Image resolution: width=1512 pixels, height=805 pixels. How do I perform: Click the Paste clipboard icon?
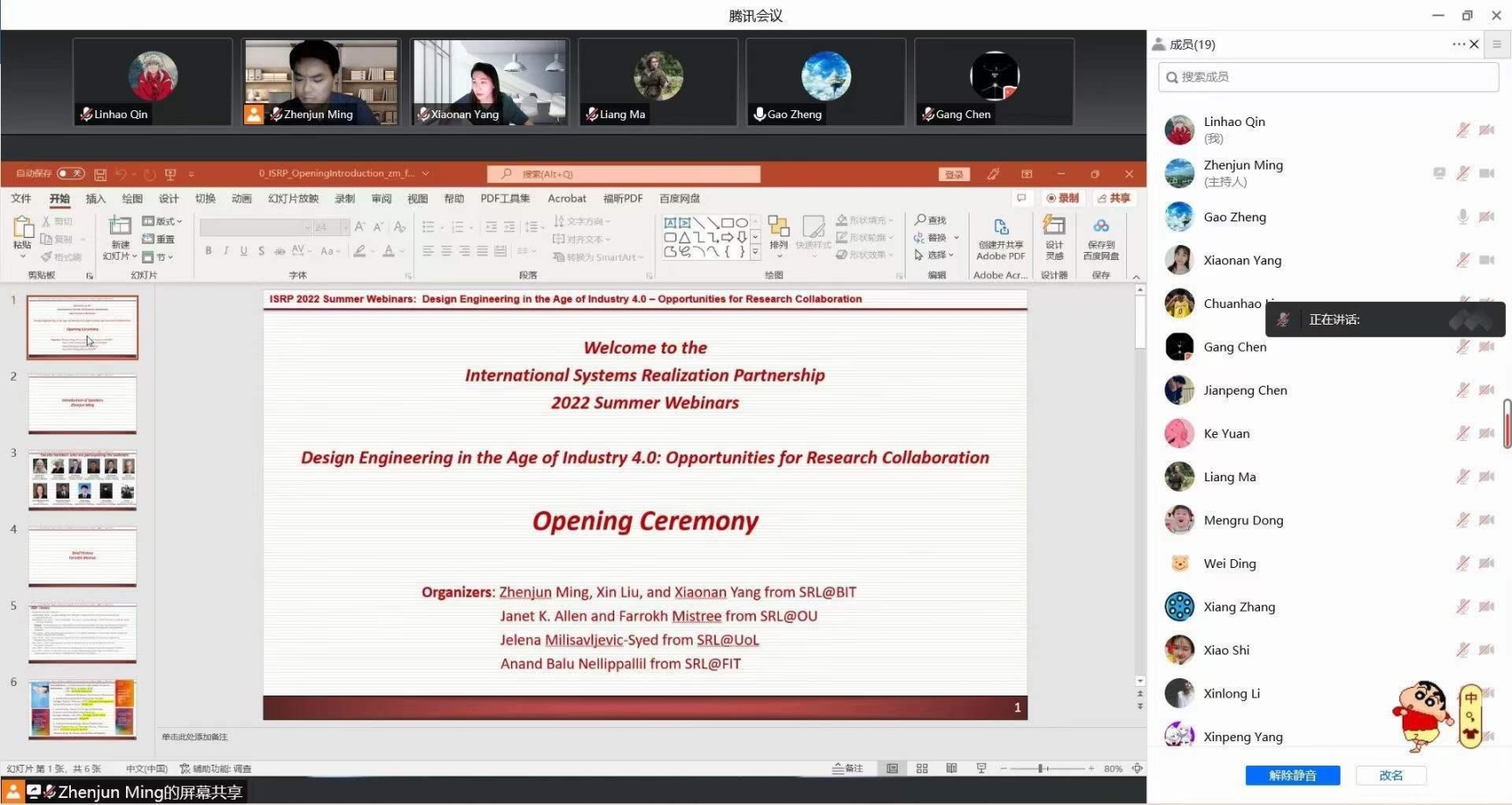pyautogui.click(x=23, y=229)
